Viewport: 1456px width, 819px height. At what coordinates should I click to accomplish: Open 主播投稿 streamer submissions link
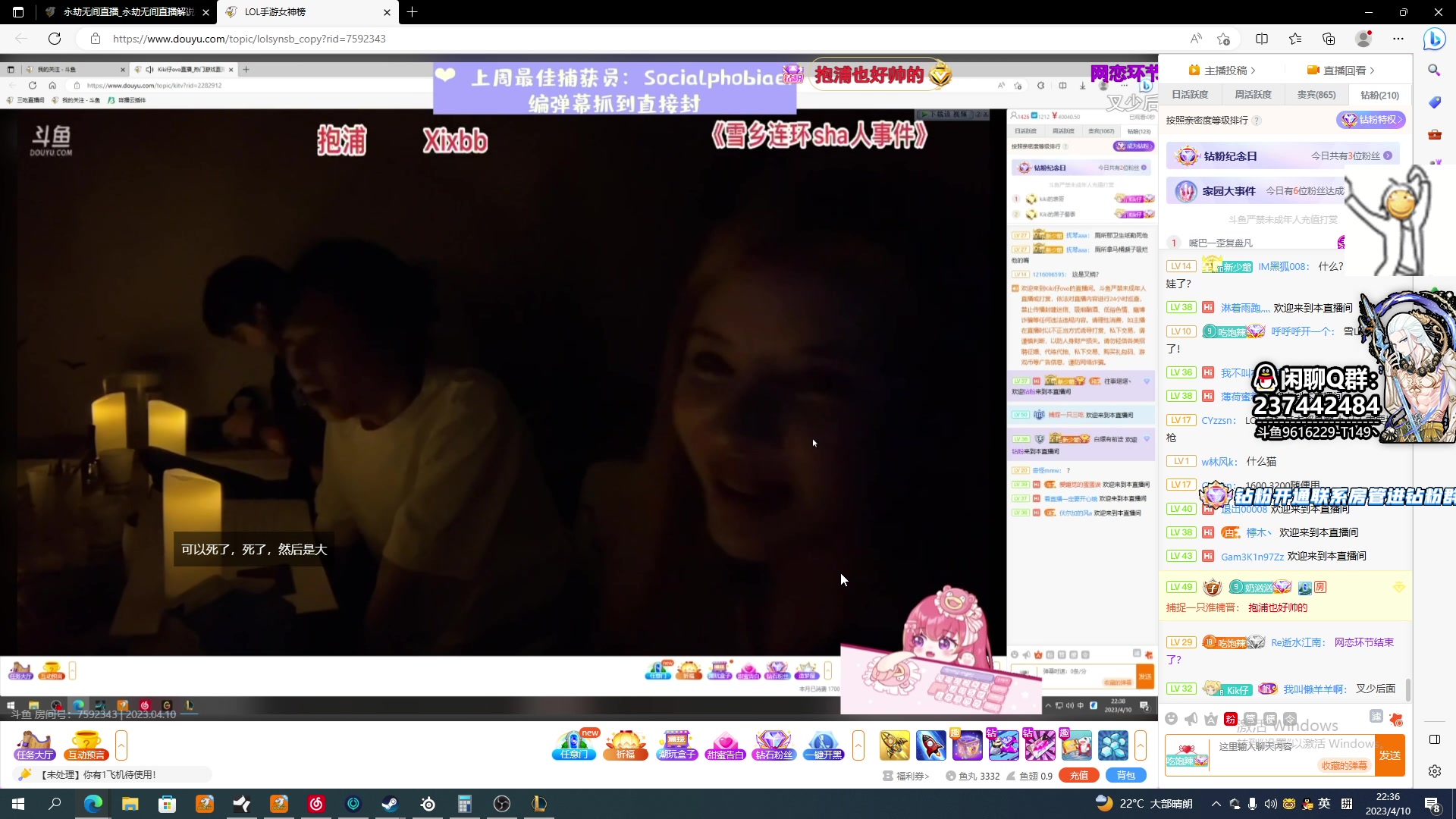(x=1222, y=71)
